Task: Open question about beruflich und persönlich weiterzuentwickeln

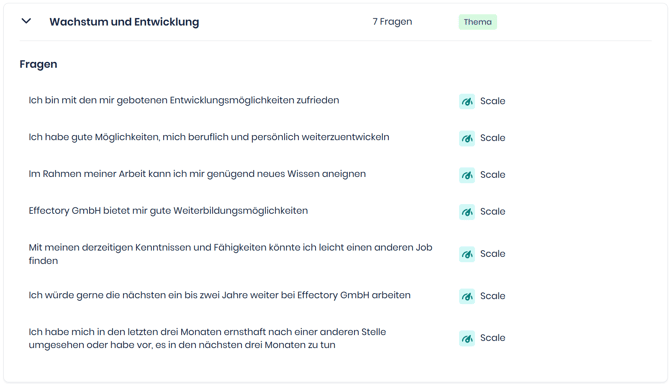Action: coord(209,137)
